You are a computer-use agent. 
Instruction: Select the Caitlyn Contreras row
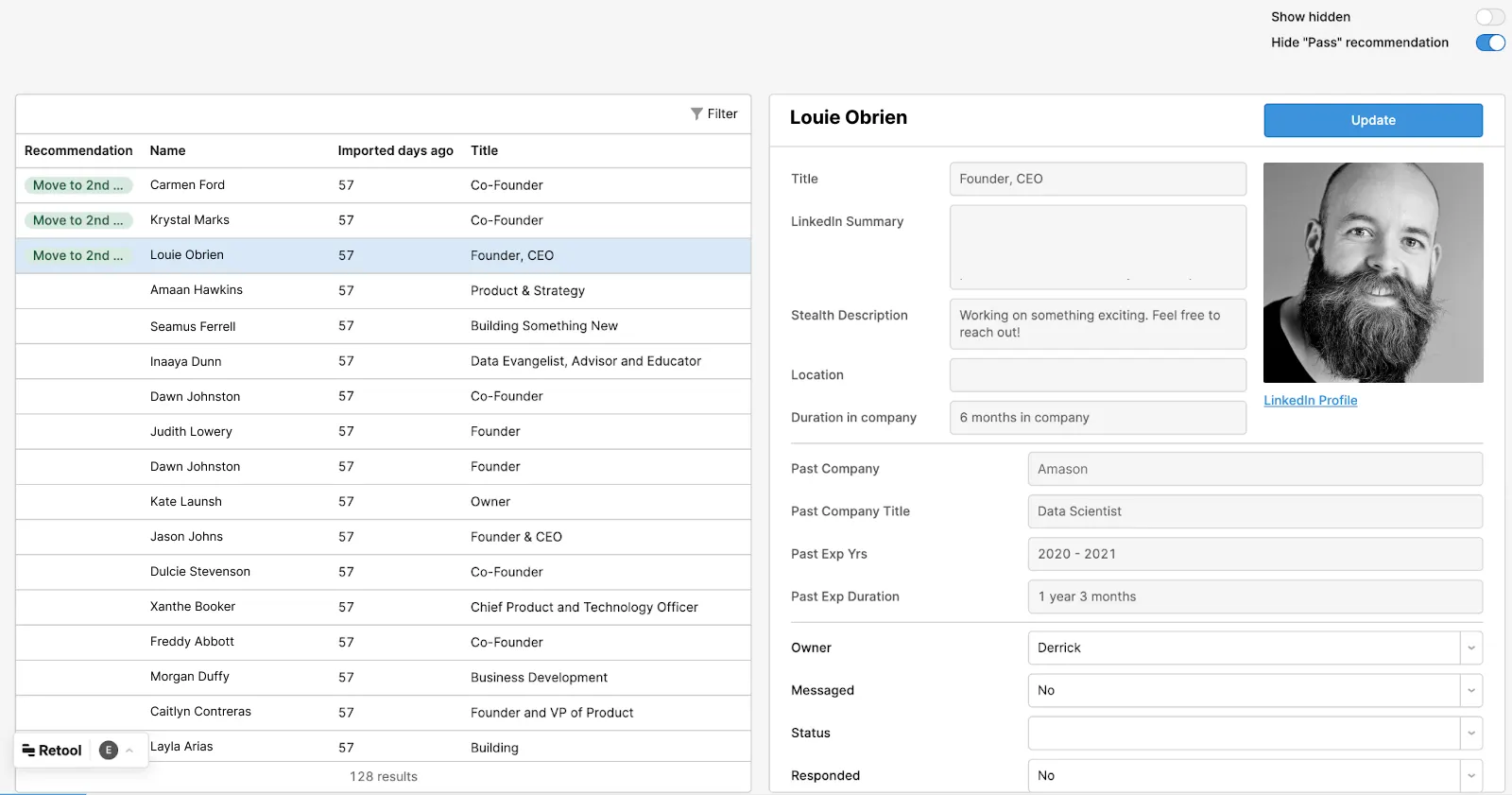coord(383,712)
